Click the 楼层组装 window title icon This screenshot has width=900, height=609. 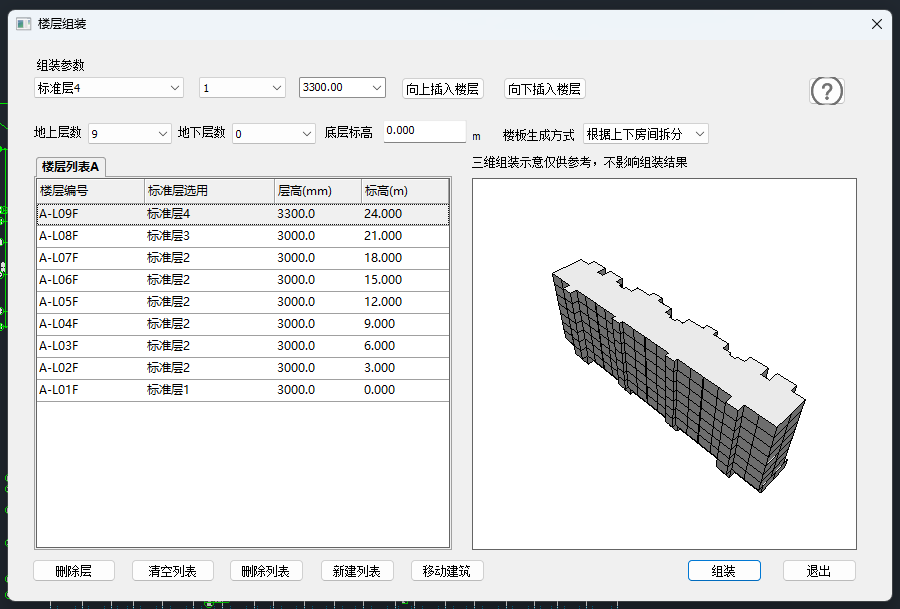(x=24, y=24)
